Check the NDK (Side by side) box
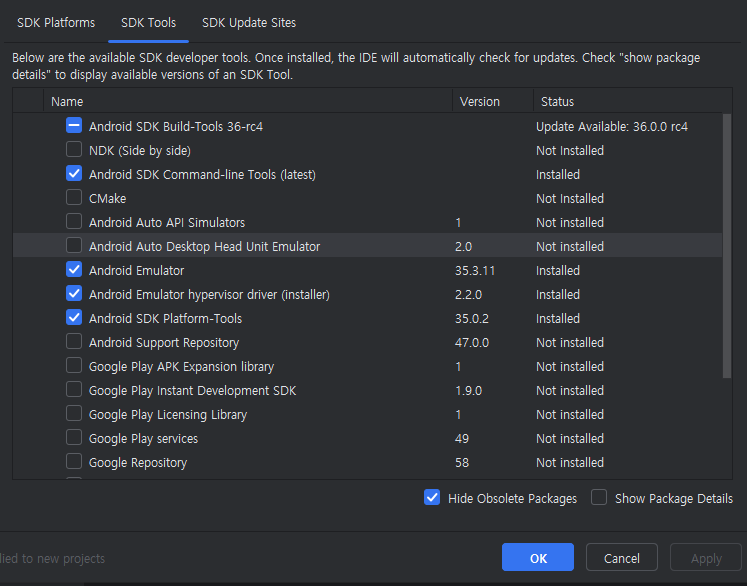Image resolution: width=747 pixels, height=586 pixels. (x=74, y=150)
